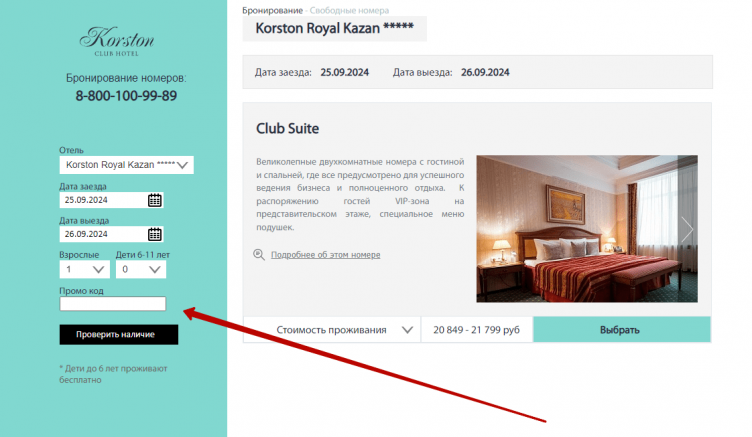Expand the hotel selector dropdown (Отель)

(127, 165)
